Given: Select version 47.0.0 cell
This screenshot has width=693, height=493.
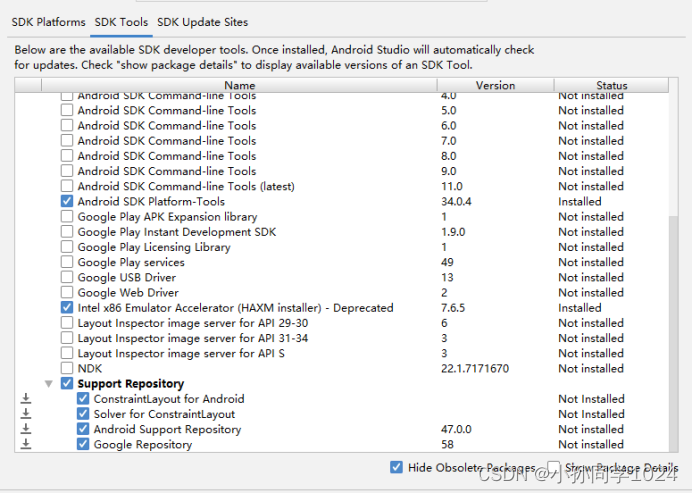Looking at the screenshot, I should 456,429.
